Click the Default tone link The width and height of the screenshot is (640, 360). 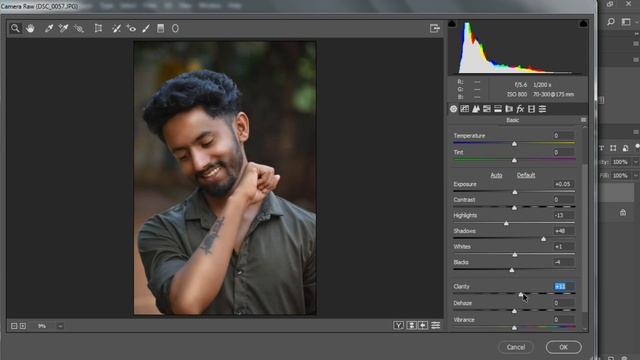526,175
